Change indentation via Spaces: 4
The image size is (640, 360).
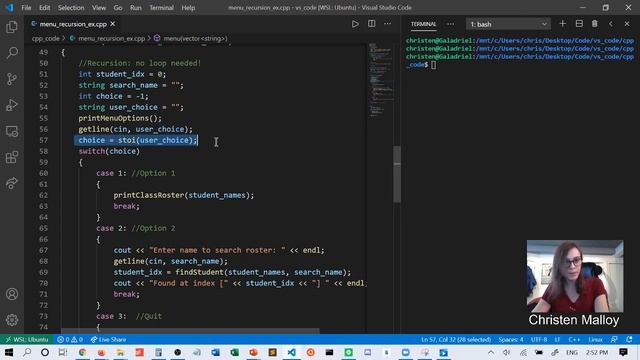pyautogui.click(x=511, y=339)
